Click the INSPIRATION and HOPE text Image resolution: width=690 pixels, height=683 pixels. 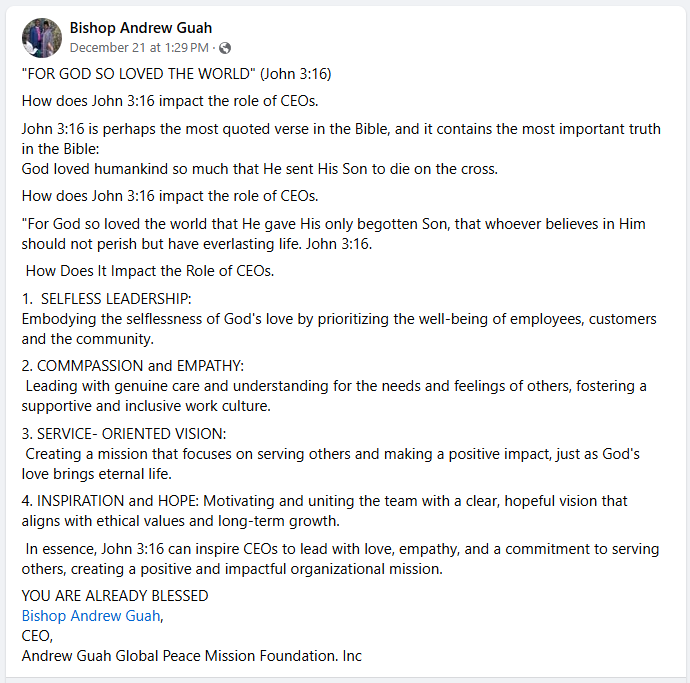pyautogui.click(x=118, y=501)
